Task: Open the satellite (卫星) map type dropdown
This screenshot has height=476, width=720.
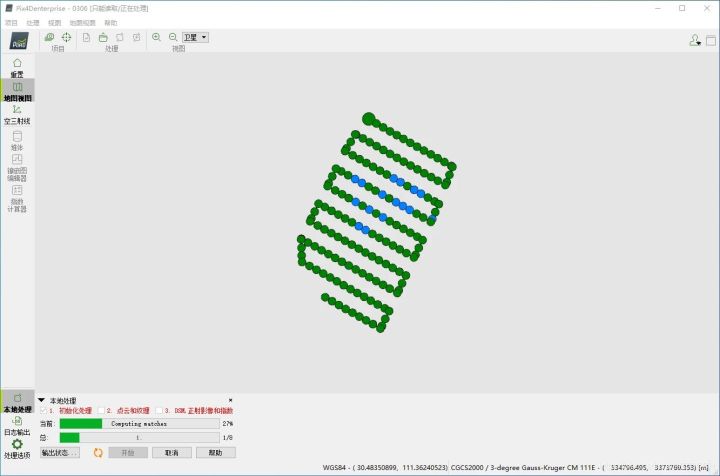Action: (196, 37)
